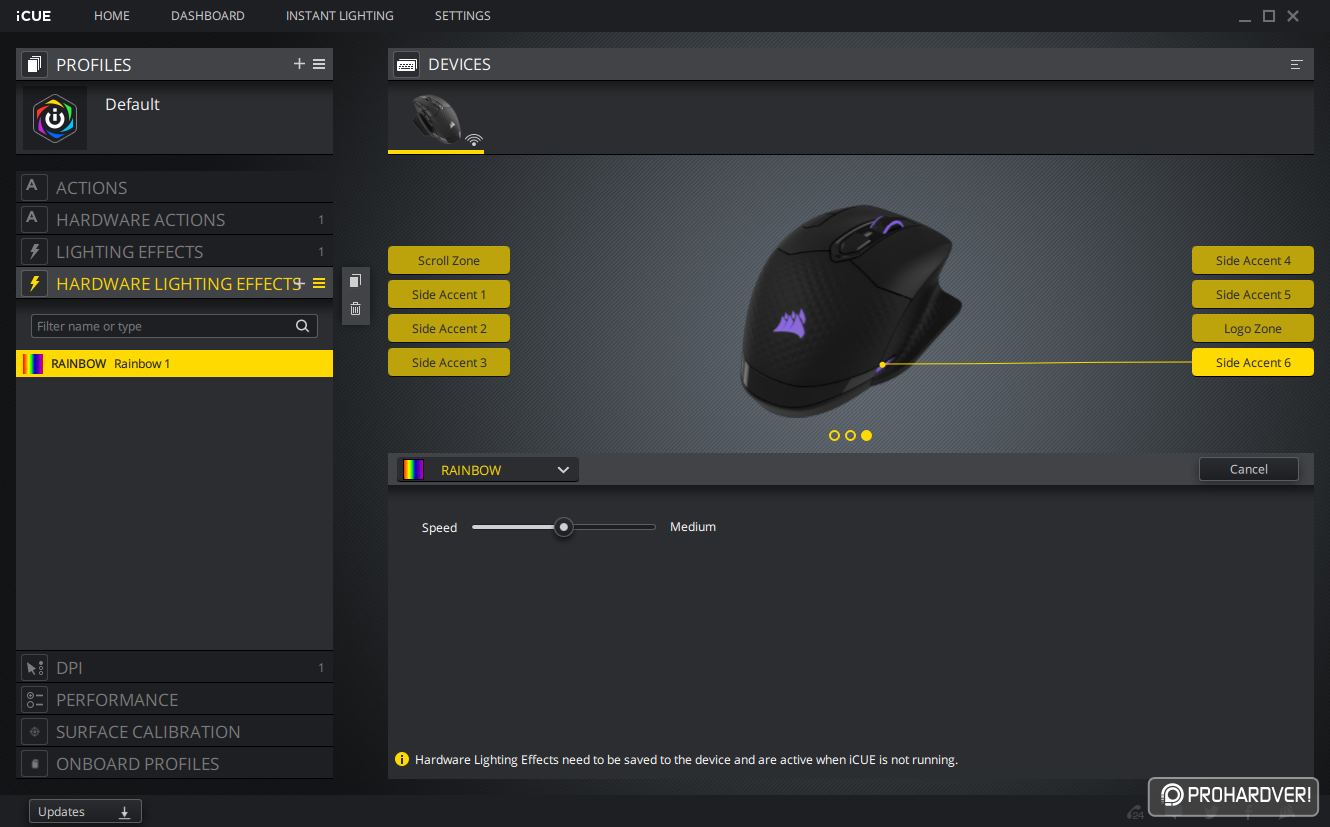
Task: Click the Medium speed label
Action: pos(693,527)
